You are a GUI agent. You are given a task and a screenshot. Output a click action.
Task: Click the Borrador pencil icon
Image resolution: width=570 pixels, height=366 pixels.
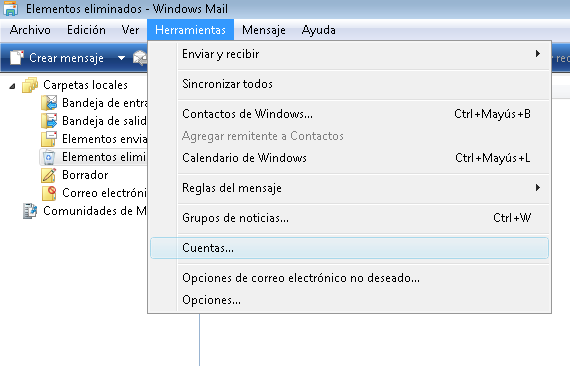click(x=49, y=175)
